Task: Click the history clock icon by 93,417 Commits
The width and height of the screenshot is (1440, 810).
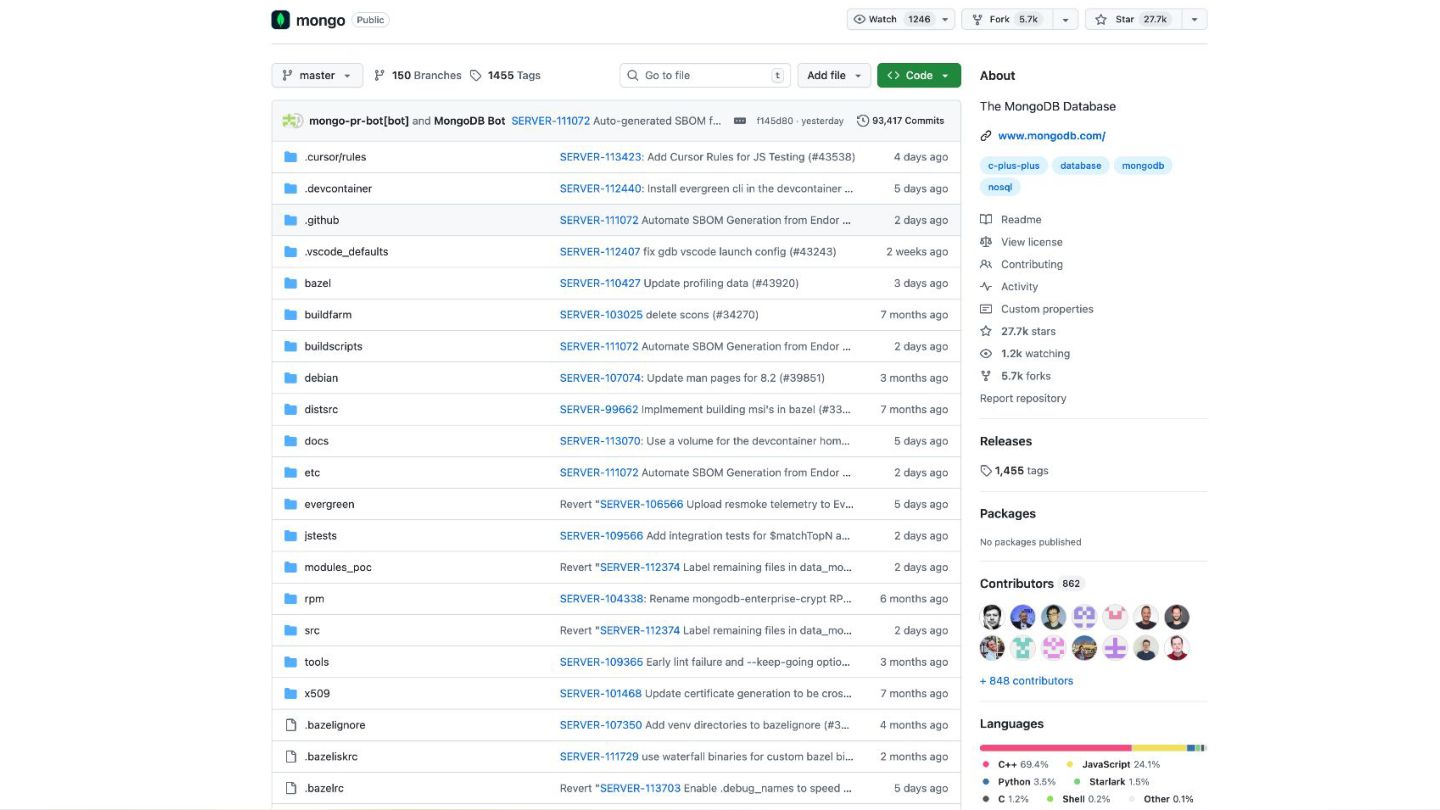Action: coord(863,121)
